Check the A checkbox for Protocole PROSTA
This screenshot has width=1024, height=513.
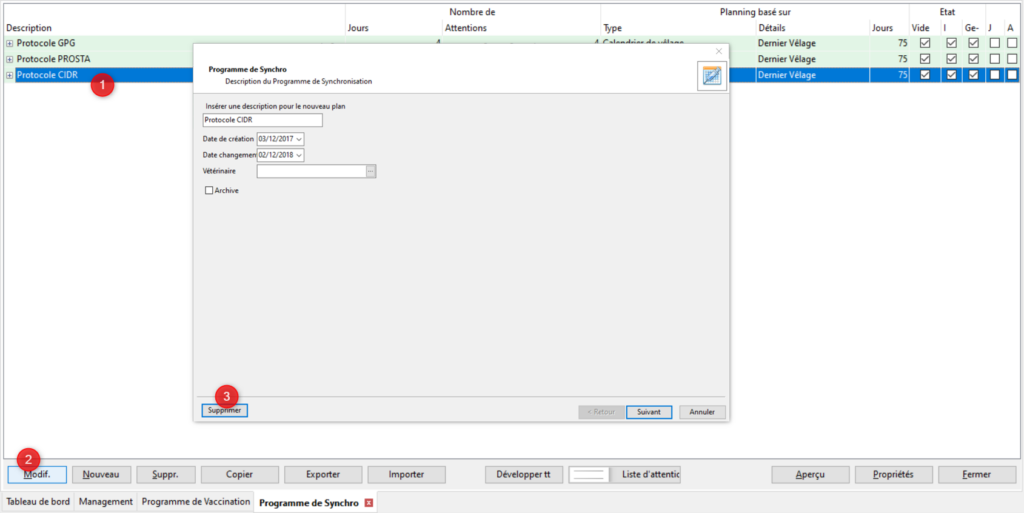pos(1011,59)
